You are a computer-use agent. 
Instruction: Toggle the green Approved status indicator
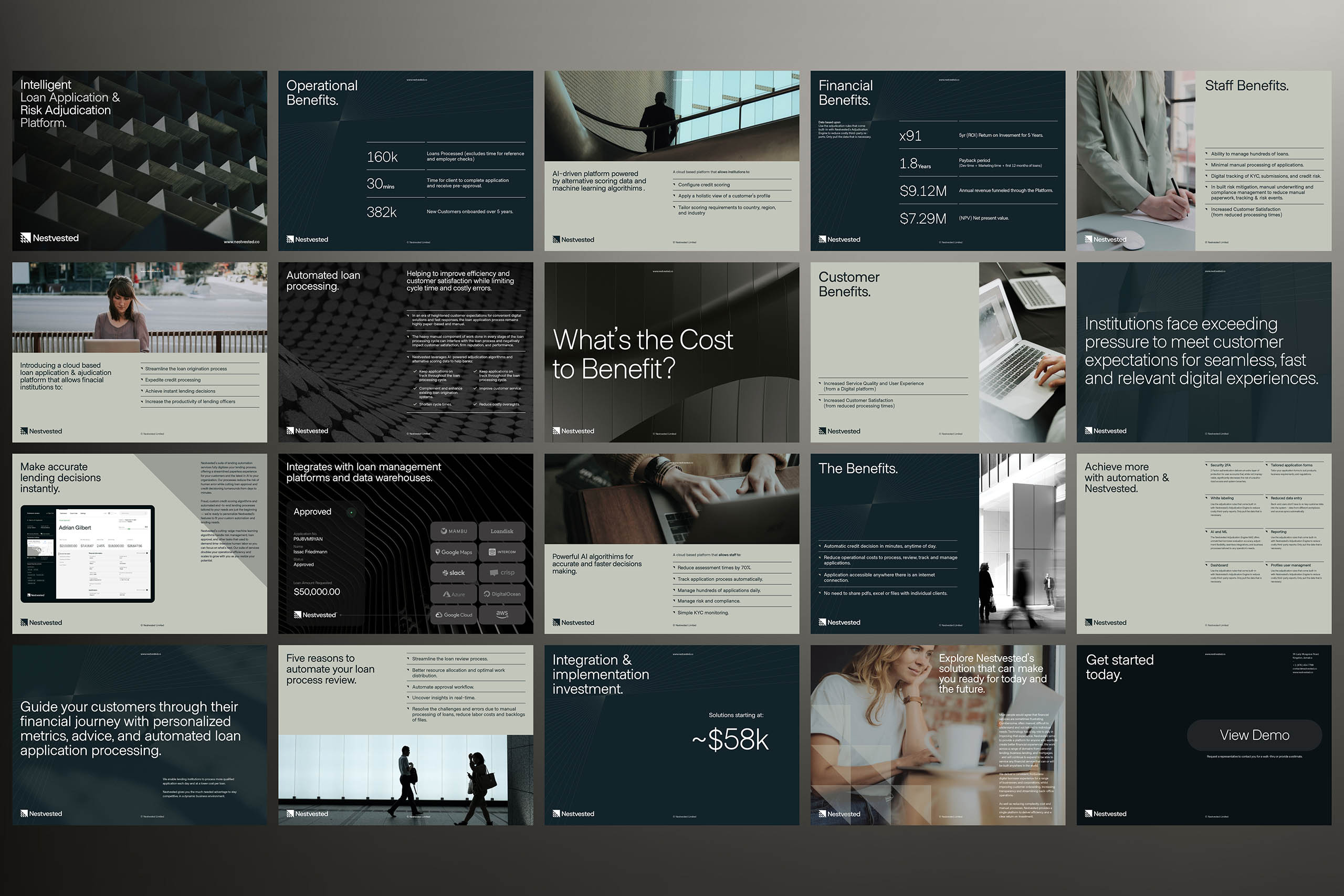click(351, 513)
